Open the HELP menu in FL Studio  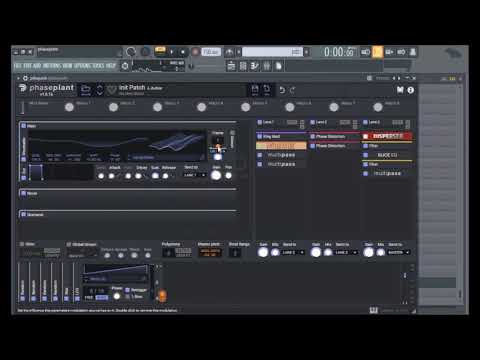click(x=111, y=66)
